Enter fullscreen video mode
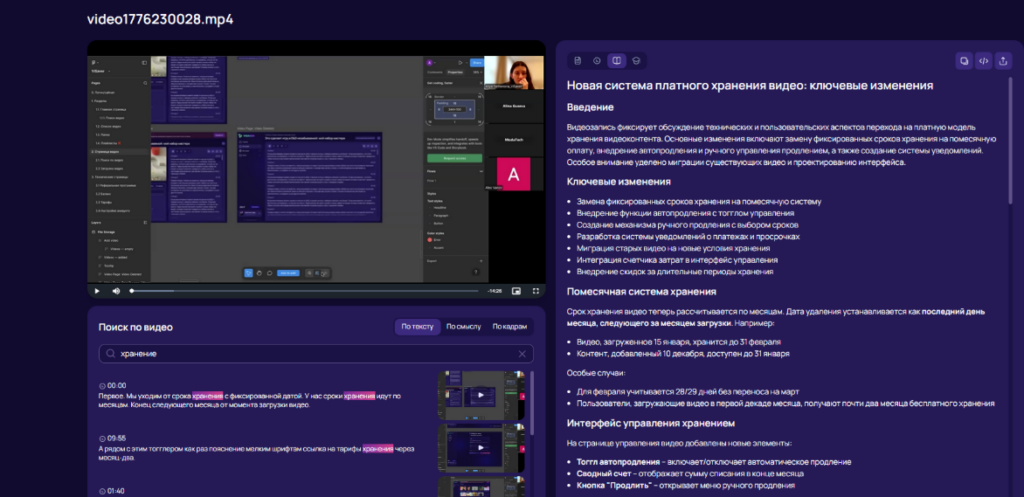 [534, 291]
